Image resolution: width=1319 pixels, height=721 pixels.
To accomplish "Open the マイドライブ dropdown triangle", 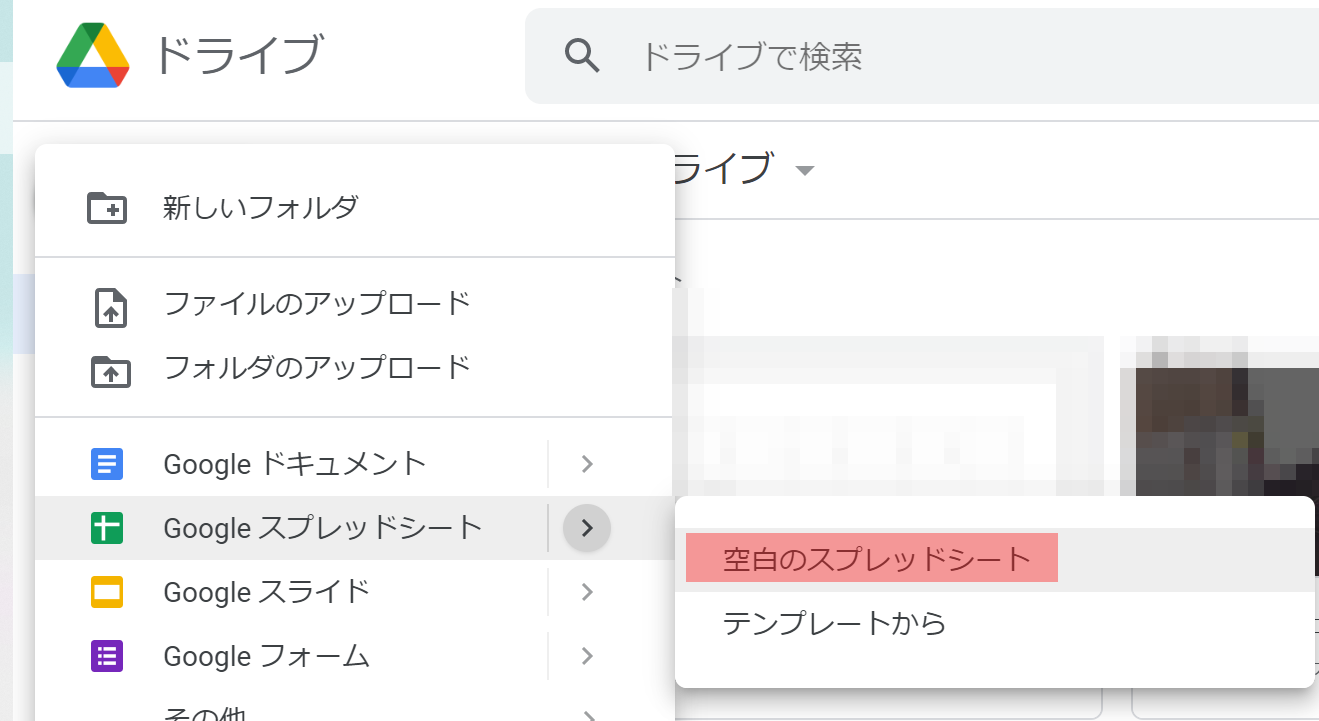I will coord(804,171).
